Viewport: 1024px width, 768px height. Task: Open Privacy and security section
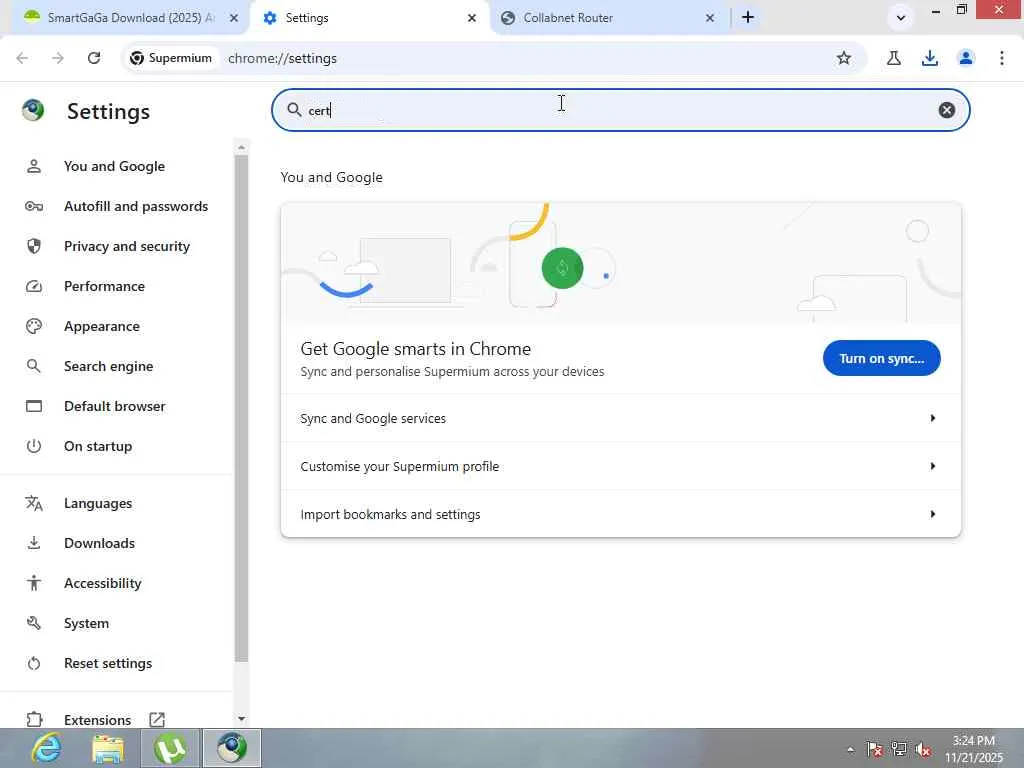tap(127, 246)
